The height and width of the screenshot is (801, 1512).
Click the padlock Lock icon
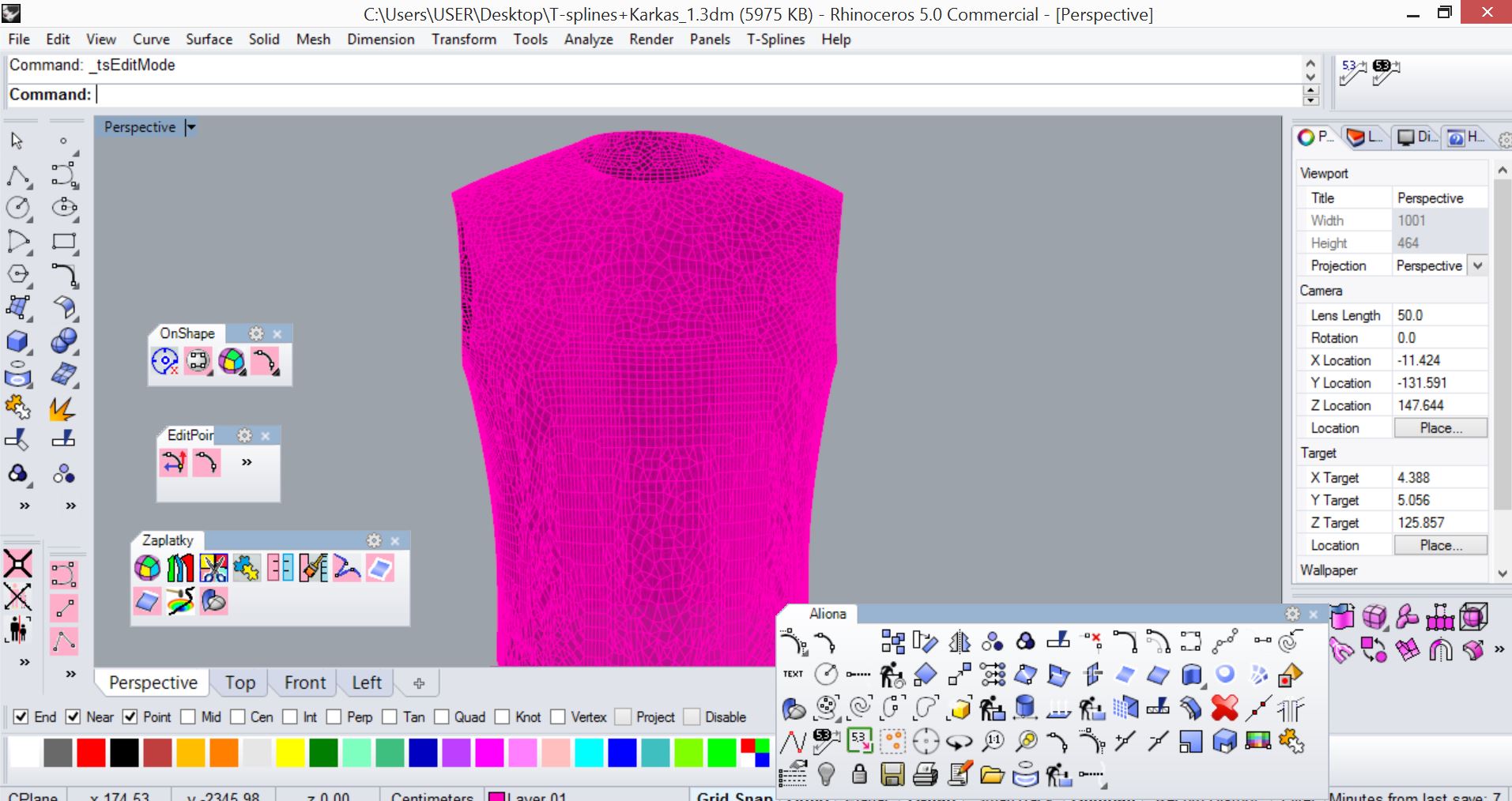pyautogui.click(x=859, y=775)
